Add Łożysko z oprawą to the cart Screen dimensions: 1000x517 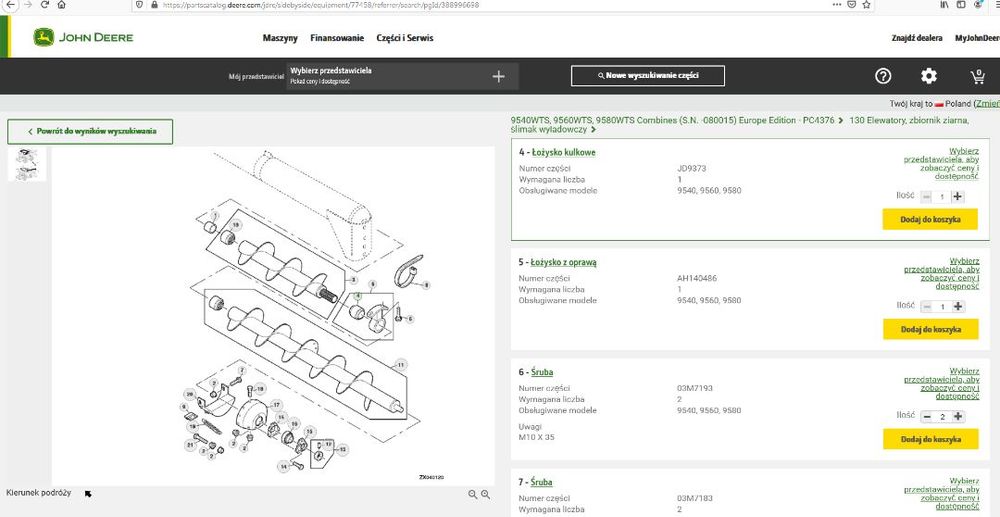930,329
